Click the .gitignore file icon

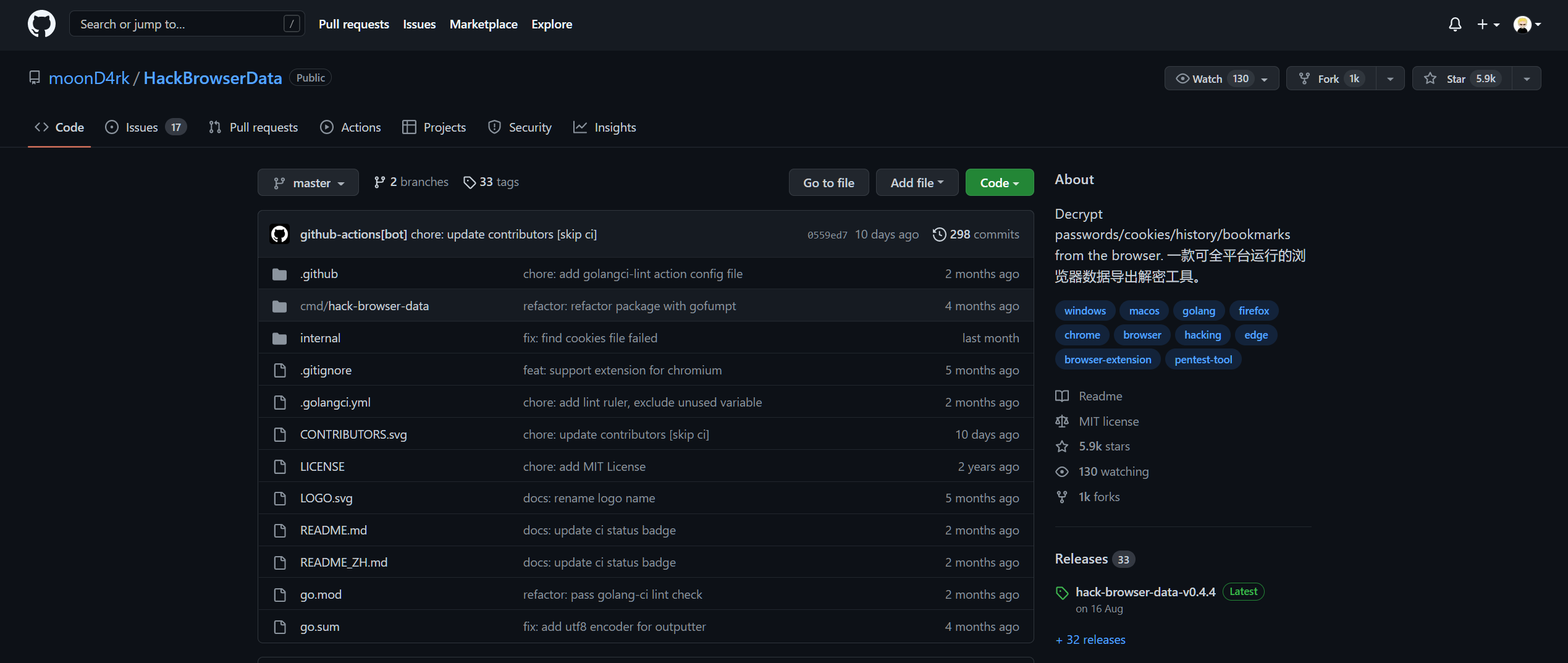(x=280, y=370)
